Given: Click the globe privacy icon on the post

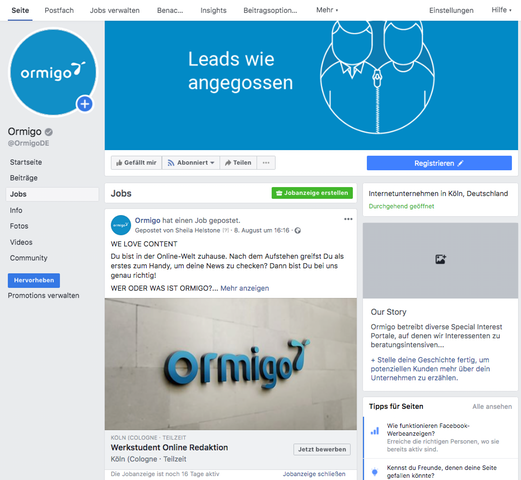Looking at the screenshot, I should click(x=298, y=230).
